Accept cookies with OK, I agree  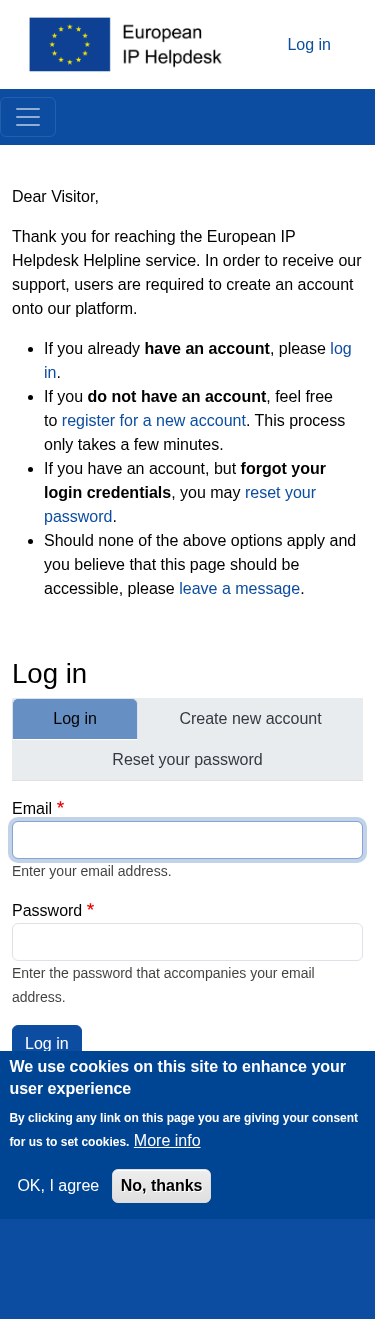(x=58, y=1186)
